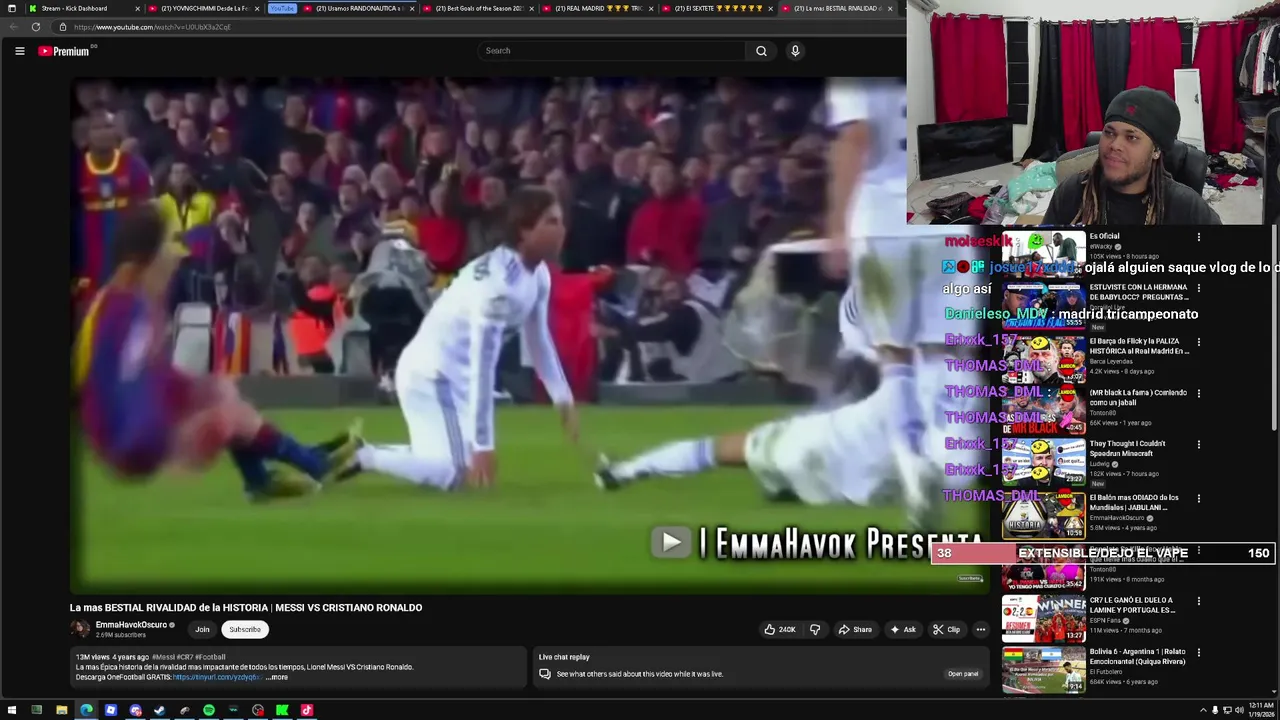Open 'Bolivia 6 - Argentina 1' video title
1280x720 pixels.
coord(1137,657)
